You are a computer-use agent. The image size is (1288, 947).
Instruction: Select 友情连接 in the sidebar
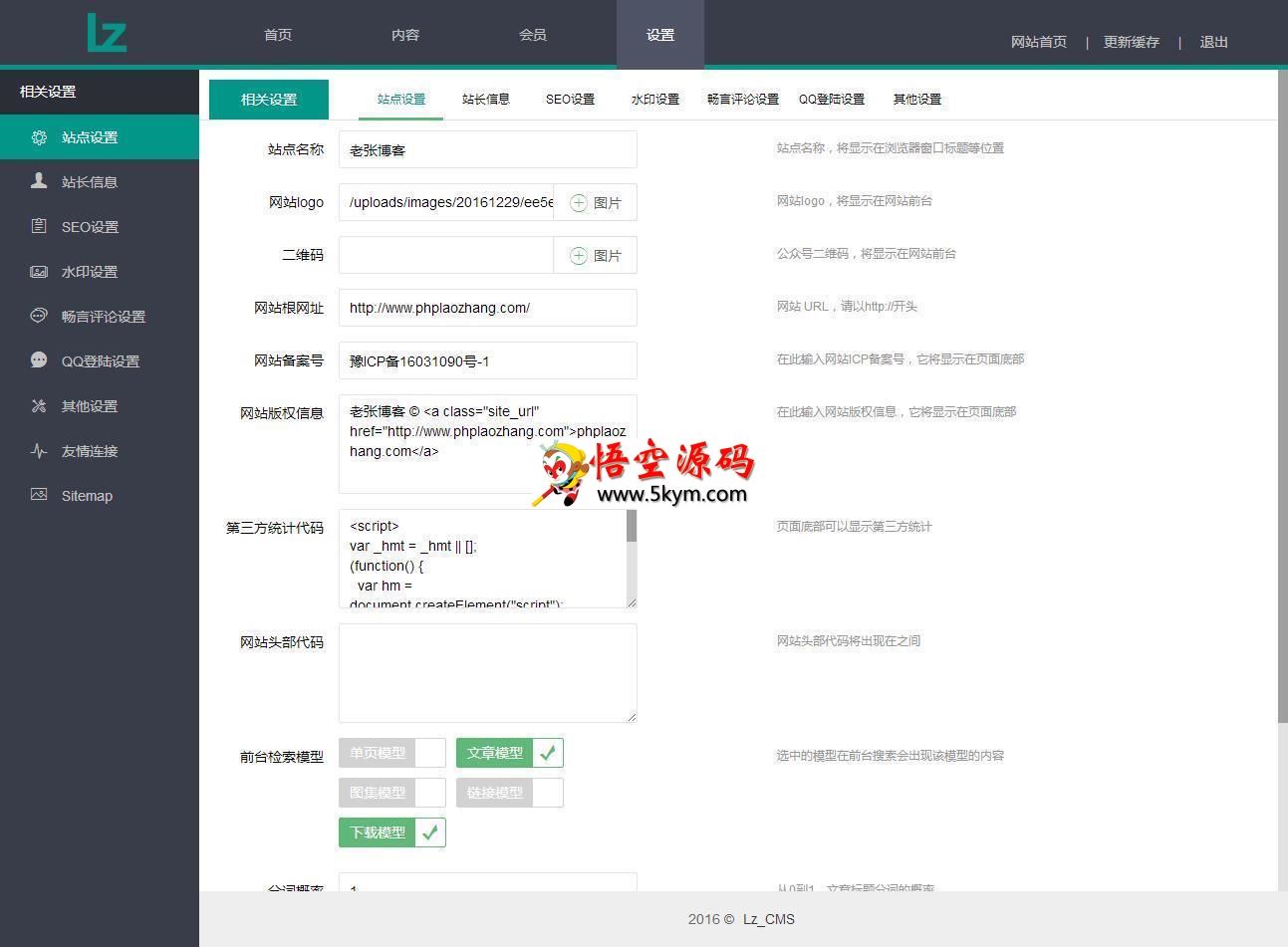click(x=100, y=451)
